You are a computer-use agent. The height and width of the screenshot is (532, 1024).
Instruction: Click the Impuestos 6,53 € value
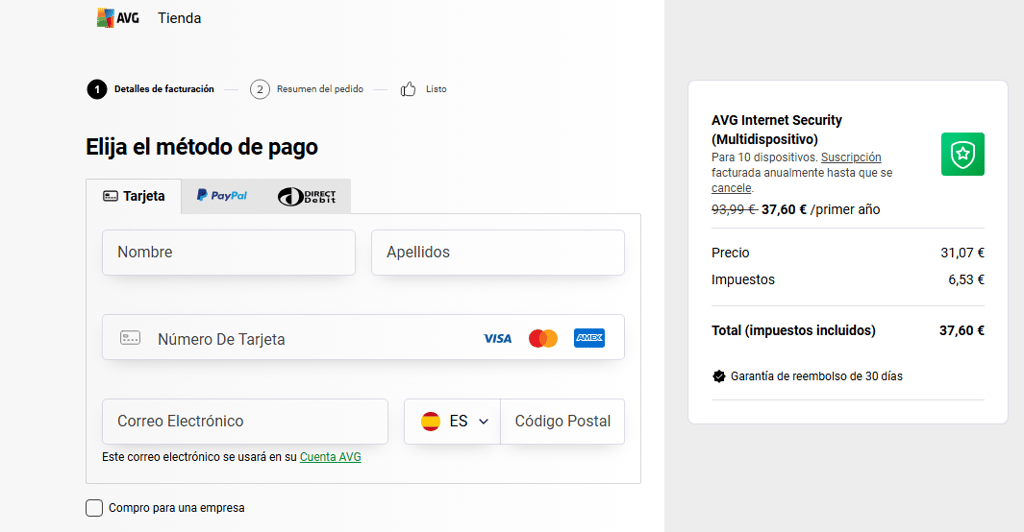pyautogui.click(x=967, y=279)
